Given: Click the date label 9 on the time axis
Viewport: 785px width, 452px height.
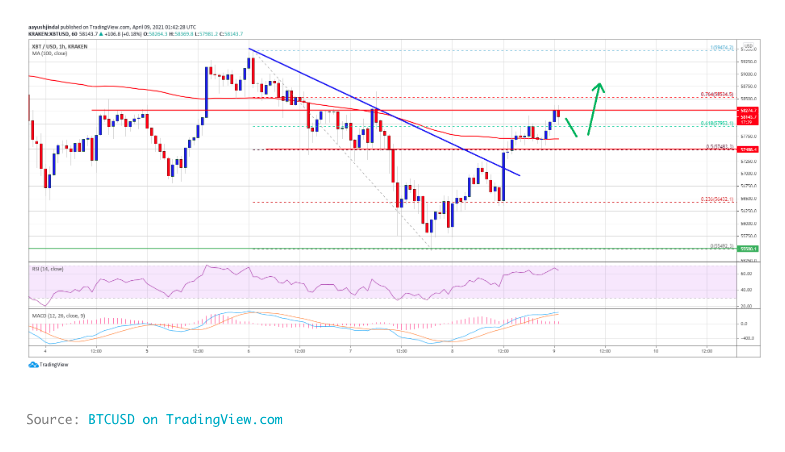Looking at the screenshot, I should [x=554, y=351].
